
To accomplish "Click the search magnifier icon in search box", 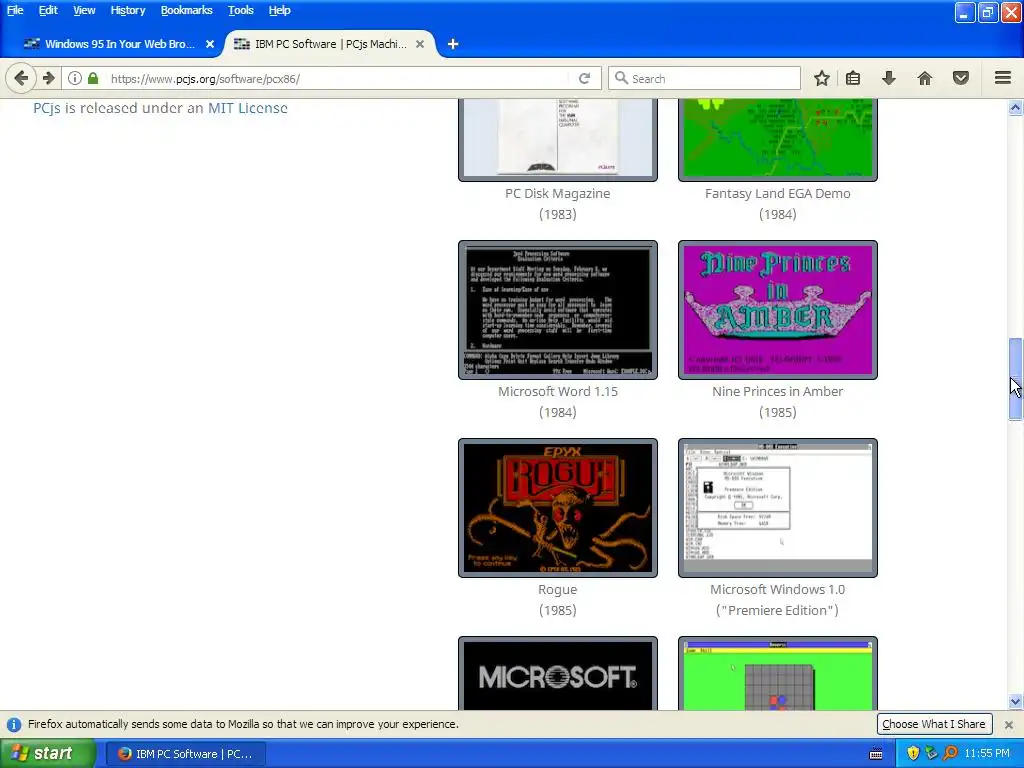I will coord(621,78).
